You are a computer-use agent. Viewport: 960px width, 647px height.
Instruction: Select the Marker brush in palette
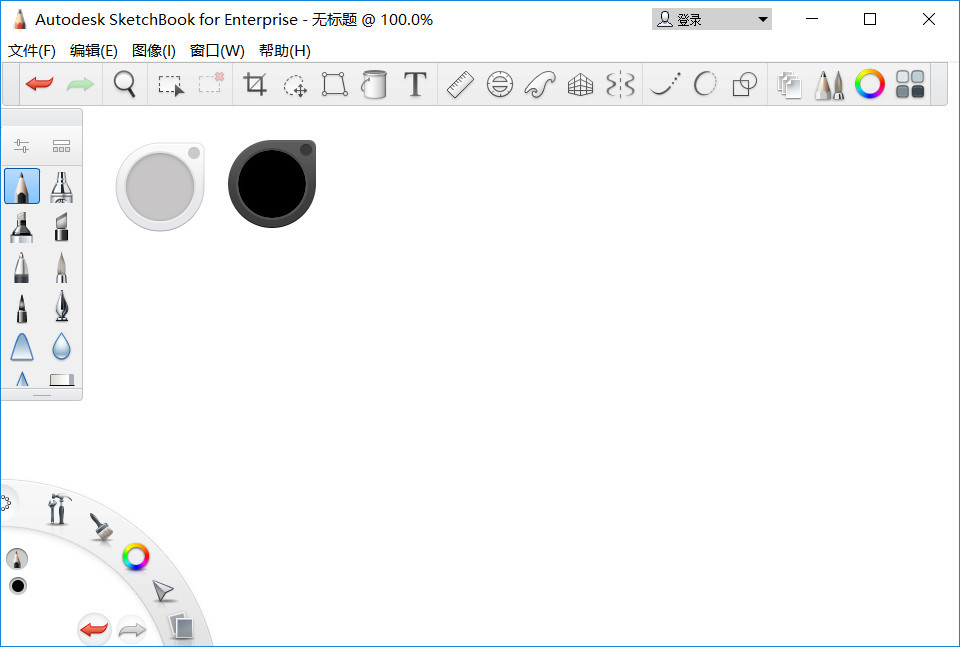(21, 227)
